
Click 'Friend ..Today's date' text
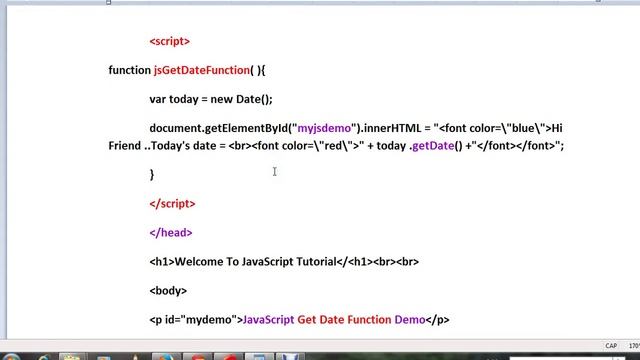[162, 146]
